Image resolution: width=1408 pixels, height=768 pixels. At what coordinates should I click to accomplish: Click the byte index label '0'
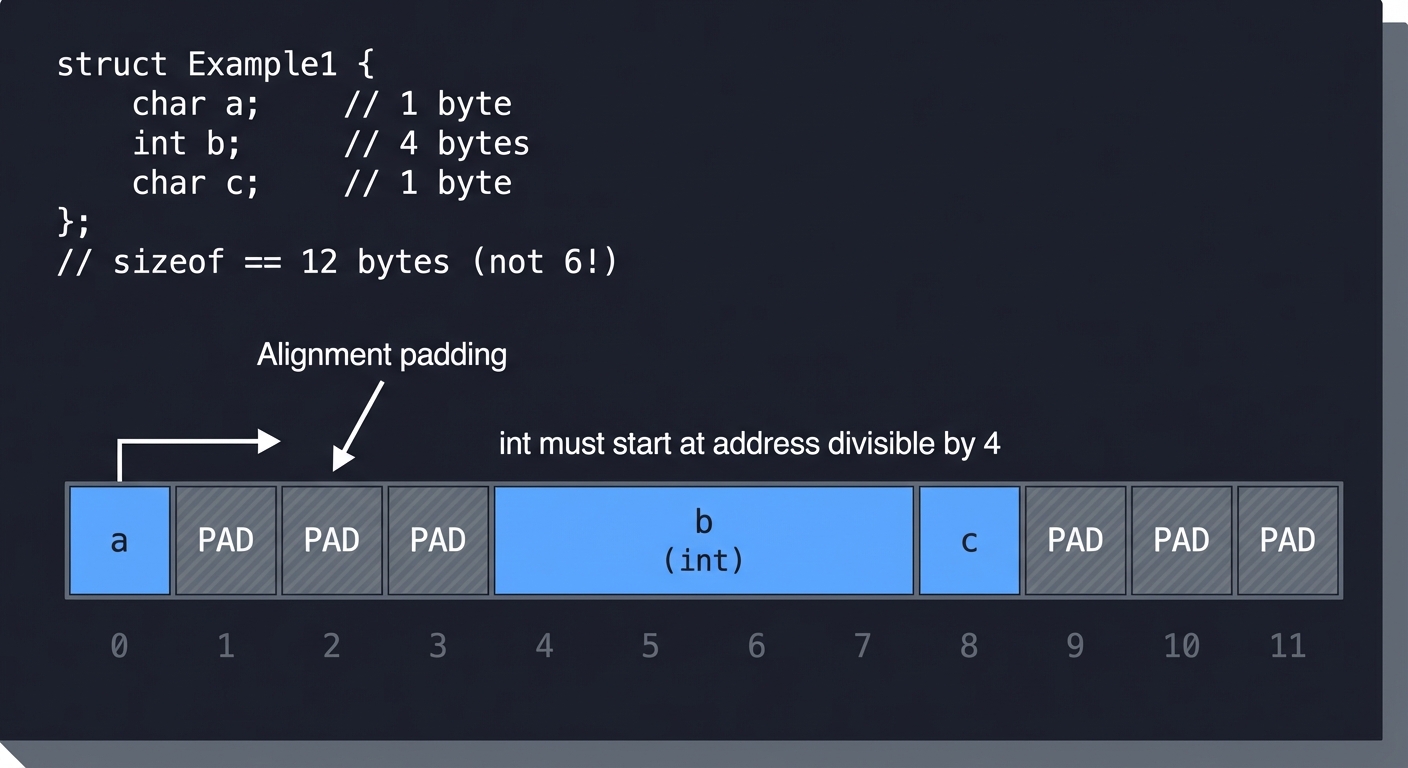pos(119,646)
